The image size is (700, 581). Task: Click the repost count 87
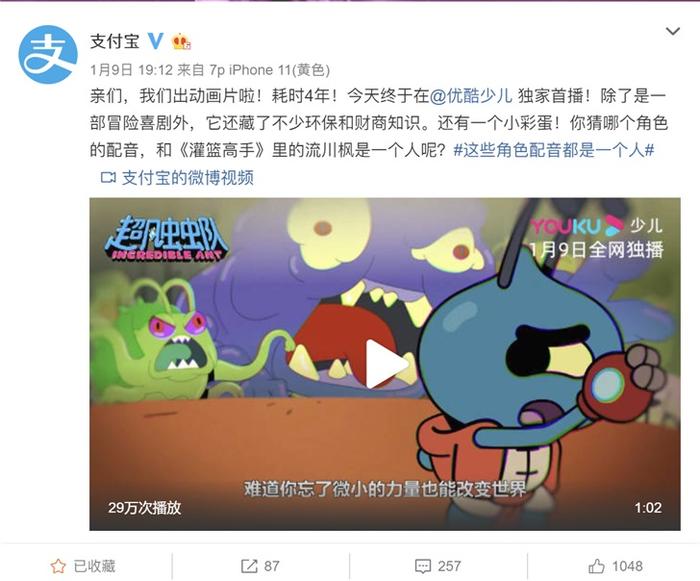point(271,566)
